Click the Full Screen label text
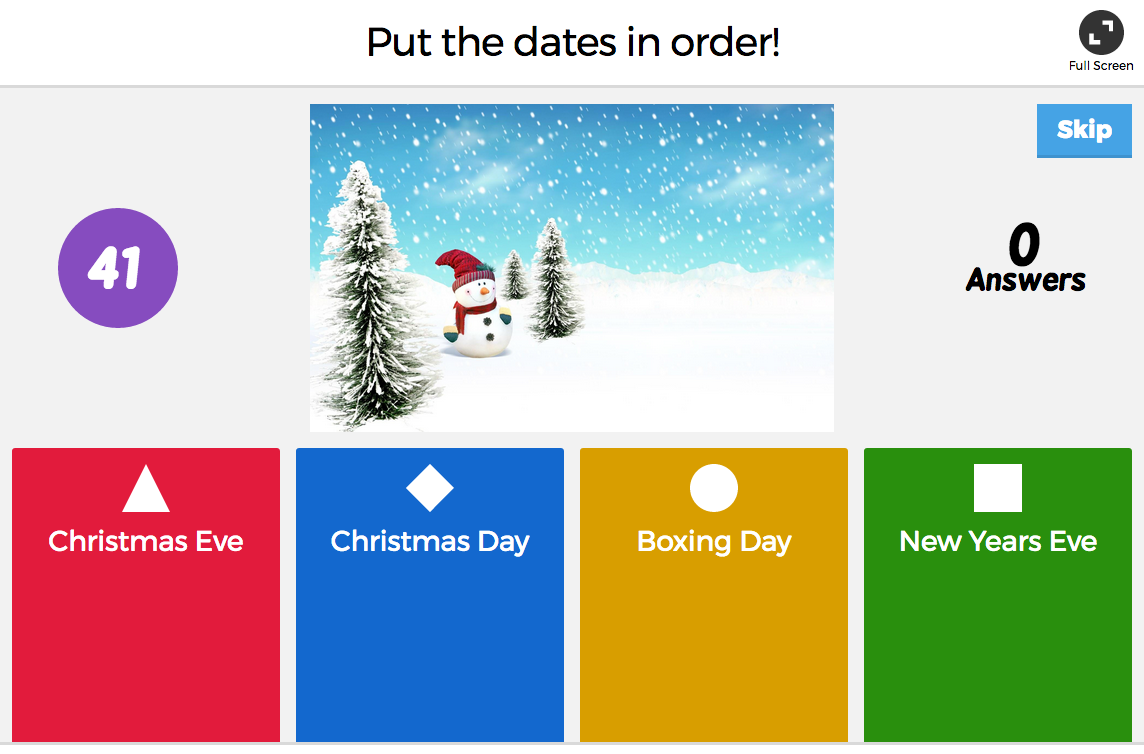The image size is (1144, 754). (x=1101, y=65)
